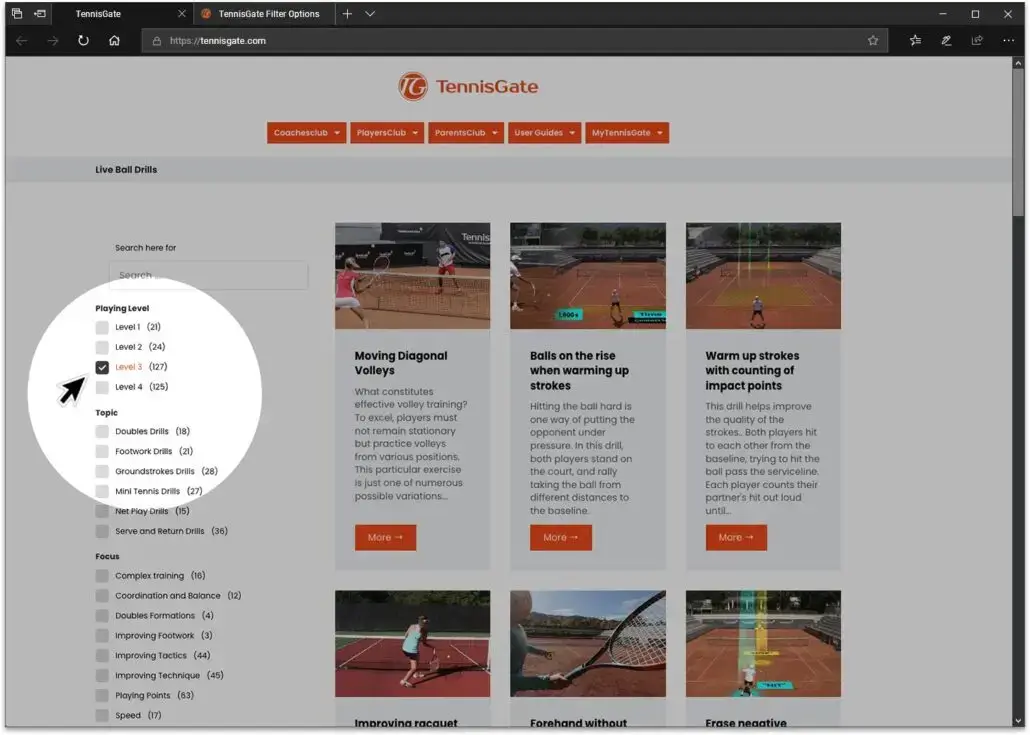Open the MyTennisGate dropdown menu
The image size is (1030, 735).
[x=627, y=133]
